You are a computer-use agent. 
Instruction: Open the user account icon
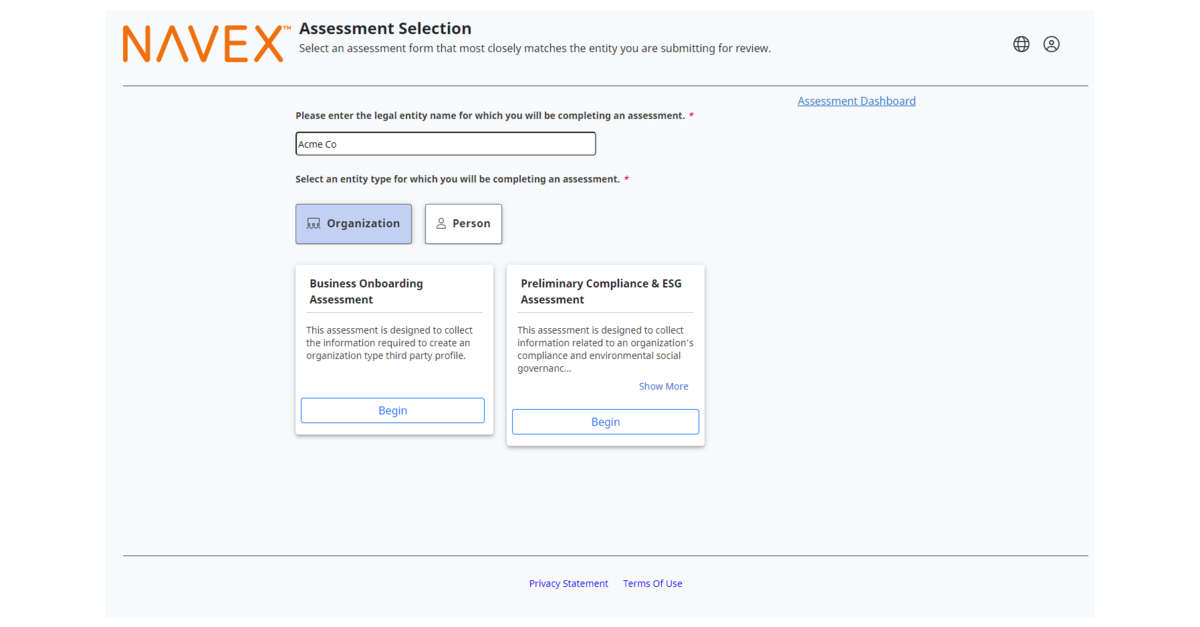(1051, 44)
